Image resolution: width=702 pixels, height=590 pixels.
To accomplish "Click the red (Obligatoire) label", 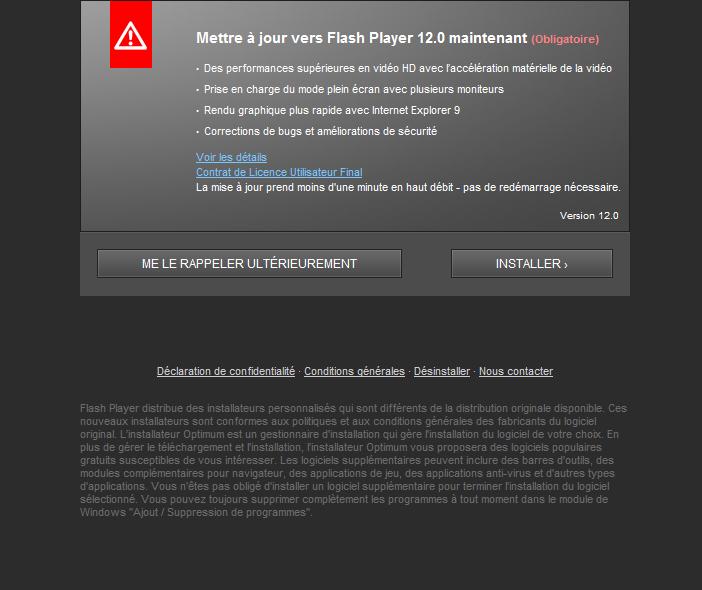I will coord(565,39).
